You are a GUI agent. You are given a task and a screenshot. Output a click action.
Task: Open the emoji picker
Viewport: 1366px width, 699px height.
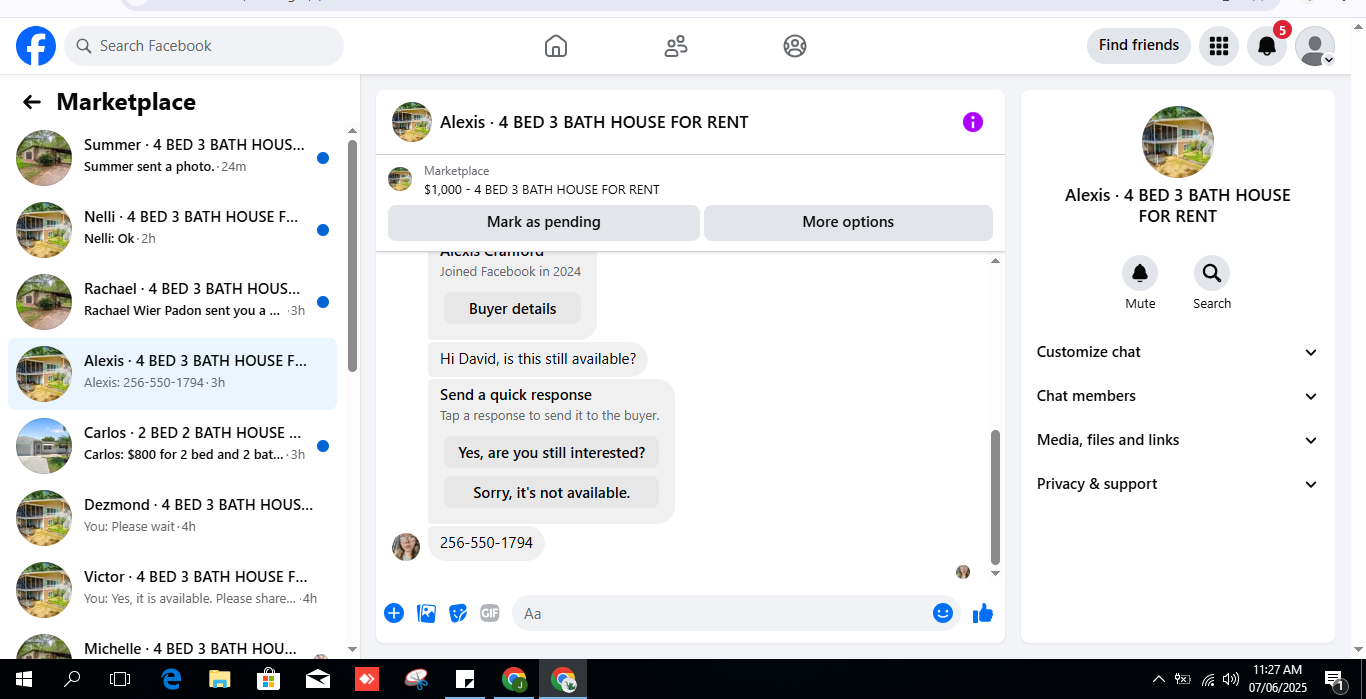click(x=943, y=613)
